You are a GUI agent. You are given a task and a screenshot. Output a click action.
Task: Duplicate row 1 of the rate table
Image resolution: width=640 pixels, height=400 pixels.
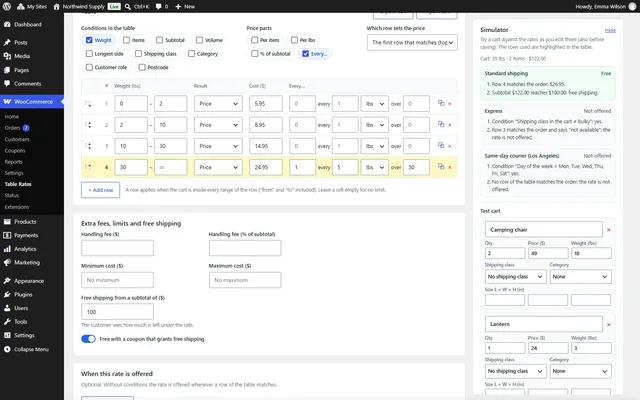click(x=441, y=103)
